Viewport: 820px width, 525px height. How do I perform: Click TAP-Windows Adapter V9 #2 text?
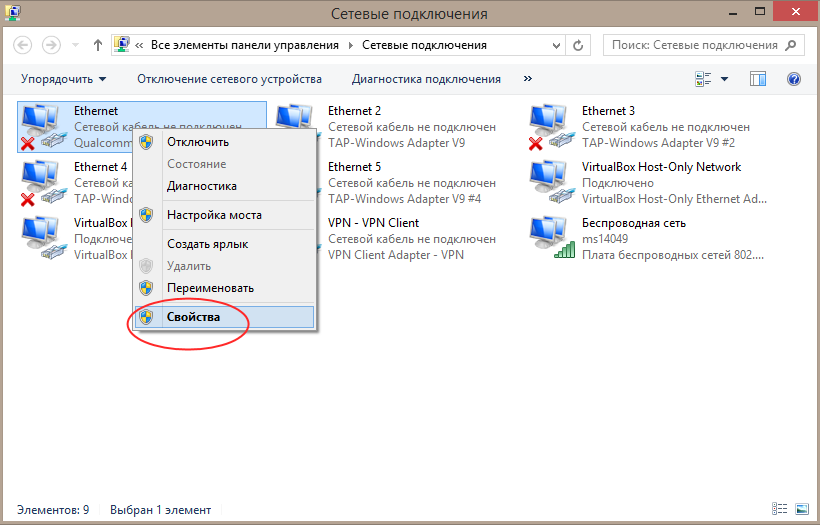tap(658, 143)
